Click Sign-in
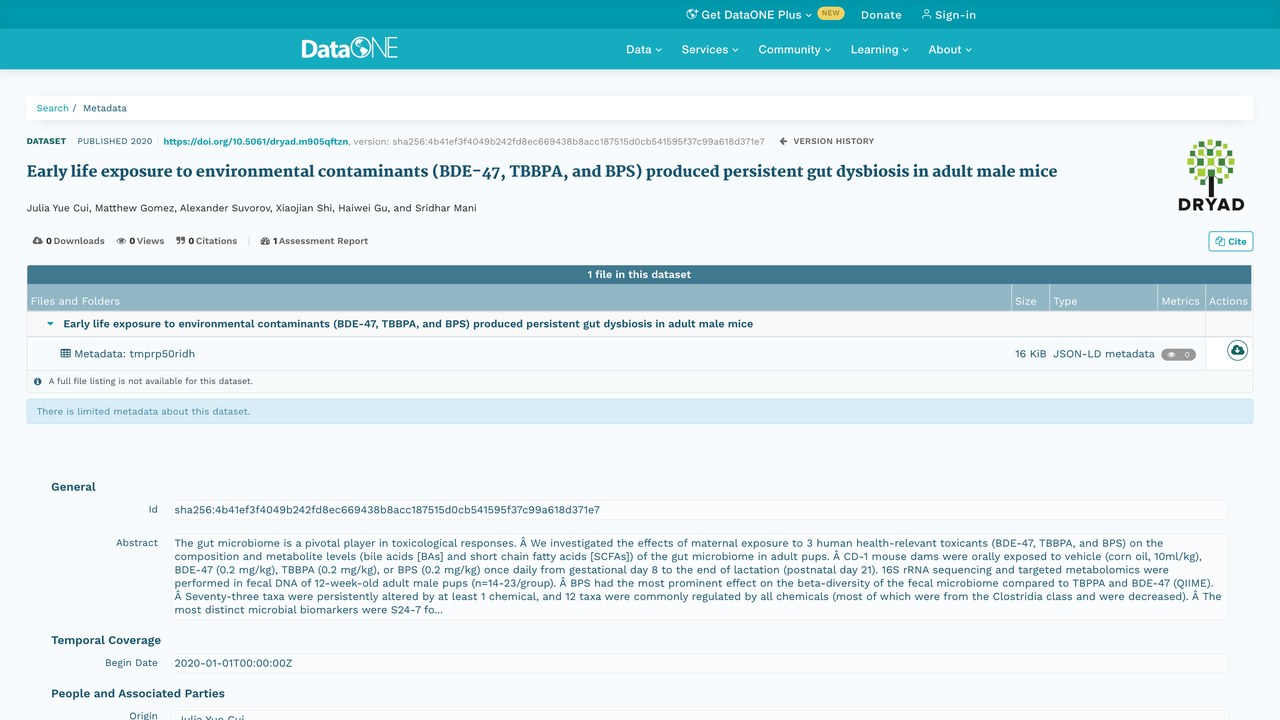Viewport: 1280px width, 720px height. tap(948, 15)
